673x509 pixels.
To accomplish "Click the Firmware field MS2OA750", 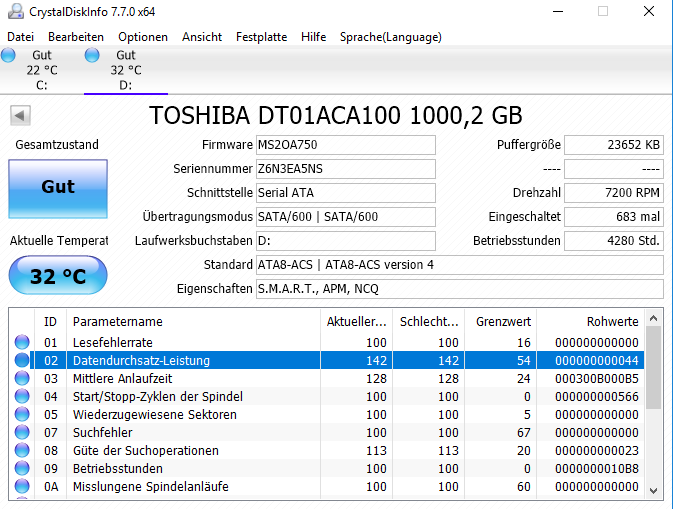I will coord(346,145).
